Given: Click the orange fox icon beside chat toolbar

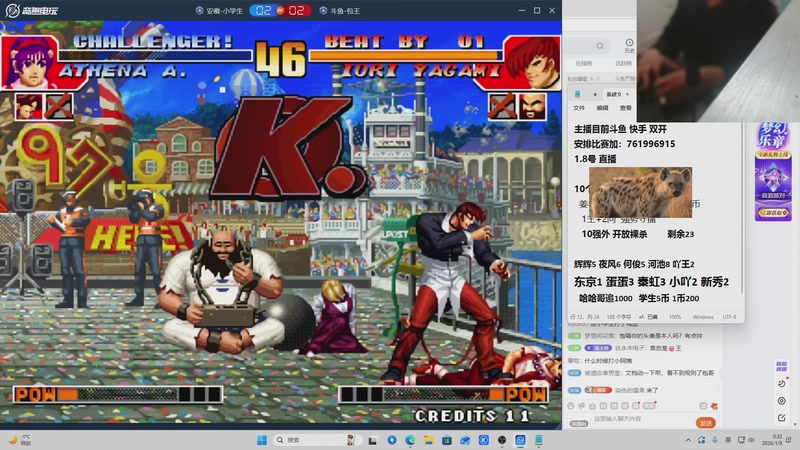Looking at the screenshot, I should 714,406.
